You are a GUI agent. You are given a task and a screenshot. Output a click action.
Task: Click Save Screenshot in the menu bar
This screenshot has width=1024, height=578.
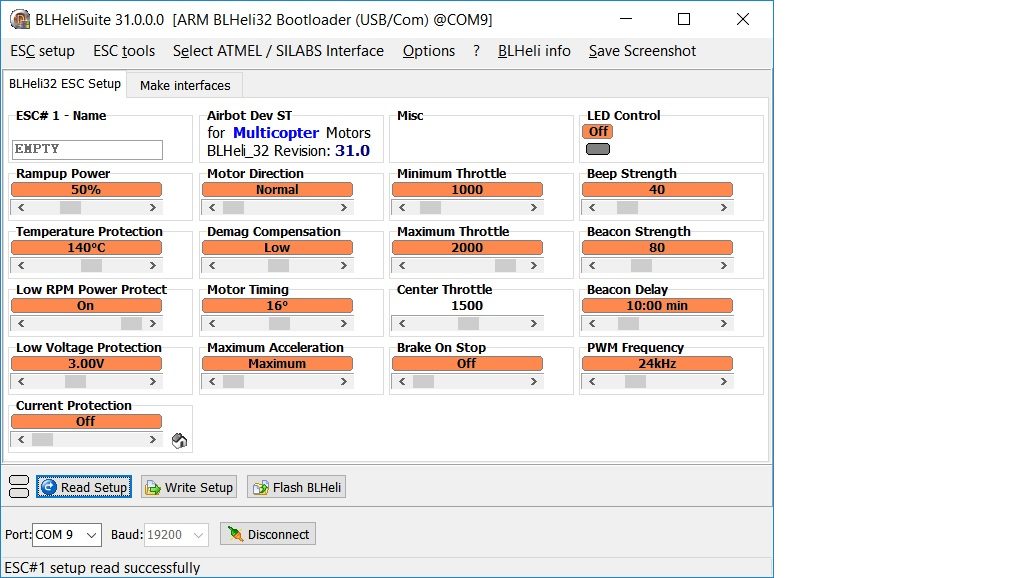pyautogui.click(x=643, y=51)
